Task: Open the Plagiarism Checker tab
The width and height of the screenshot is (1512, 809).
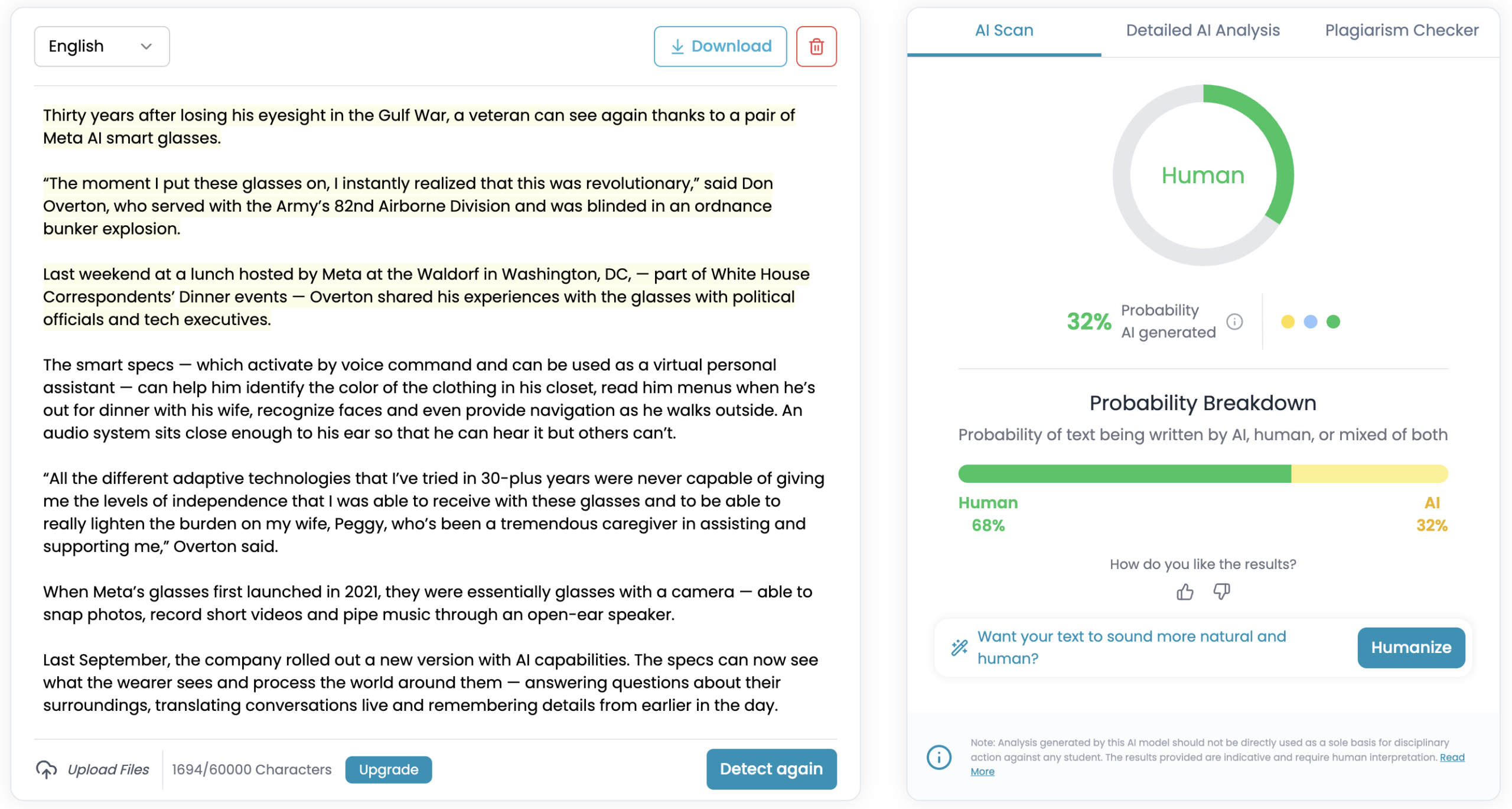Action: click(x=1401, y=30)
